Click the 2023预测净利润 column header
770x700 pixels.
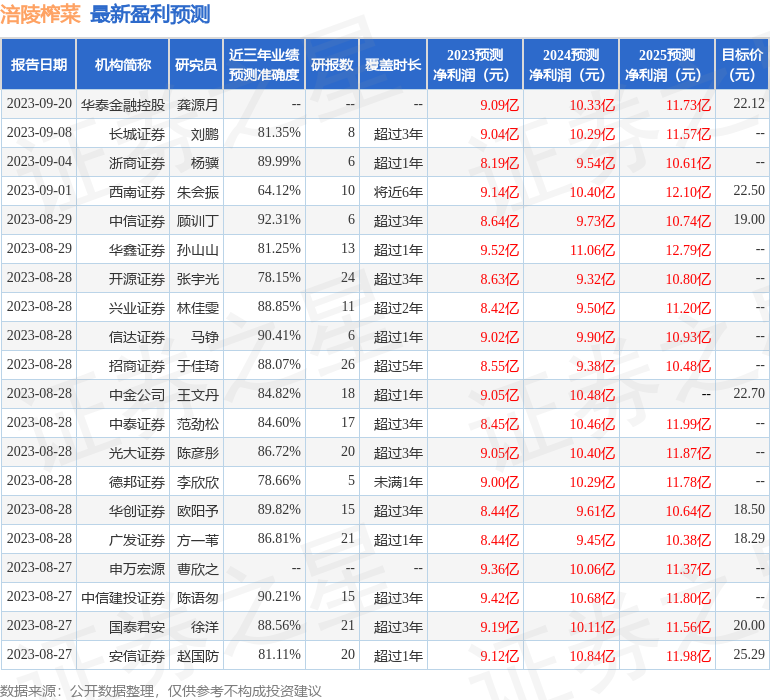[x=475, y=64]
